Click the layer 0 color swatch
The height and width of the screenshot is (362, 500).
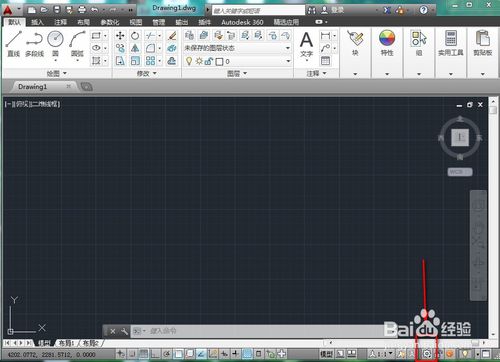pyautogui.click(x=219, y=62)
